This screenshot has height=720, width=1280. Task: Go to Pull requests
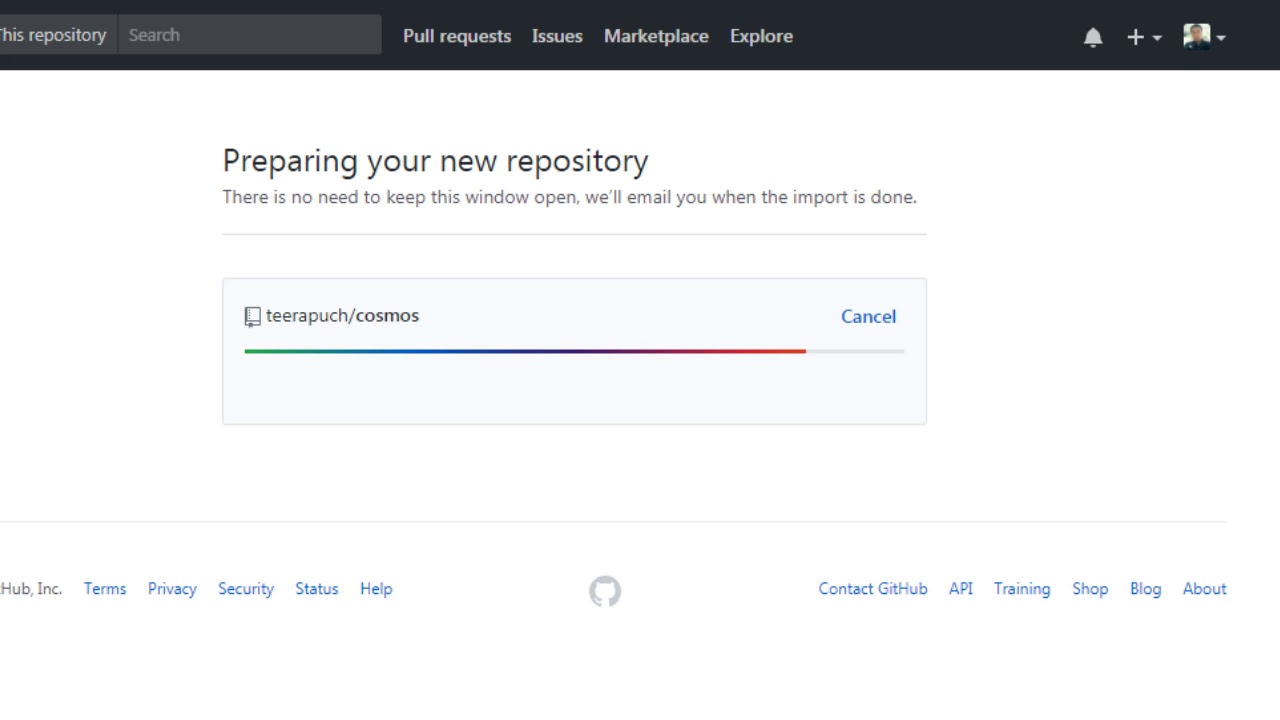(457, 36)
